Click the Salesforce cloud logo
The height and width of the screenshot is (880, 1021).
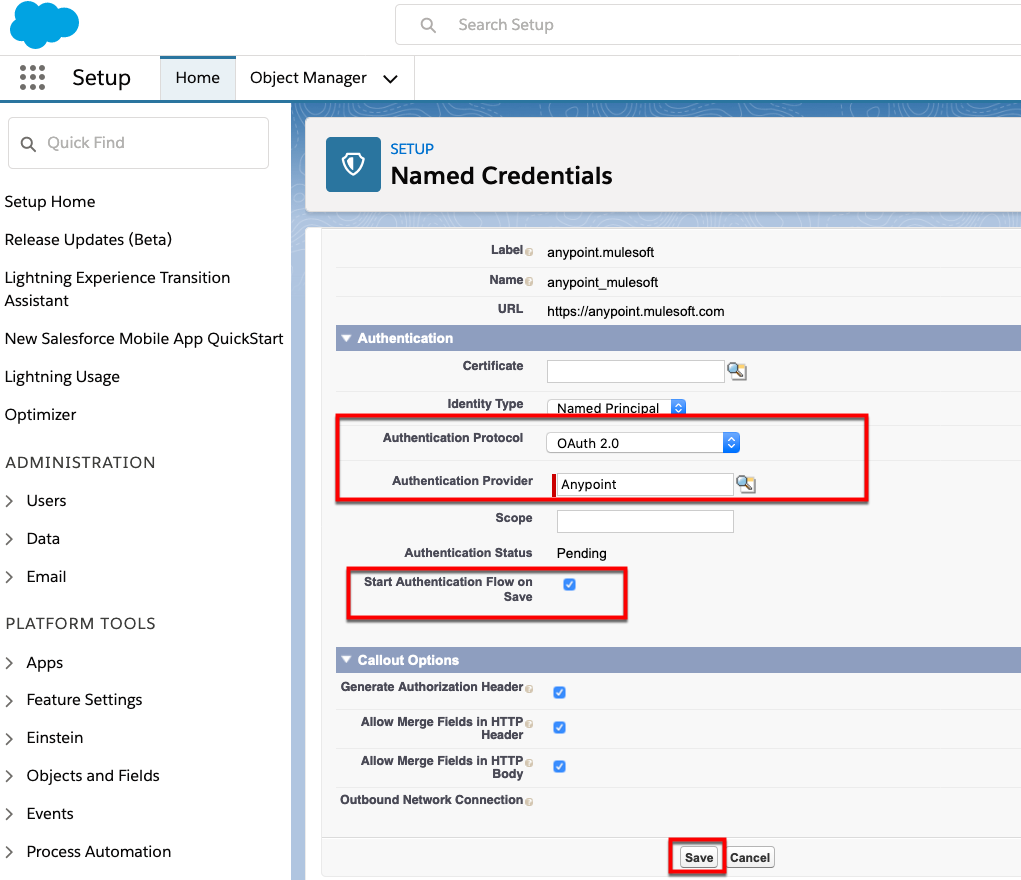(x=44, y=25)
